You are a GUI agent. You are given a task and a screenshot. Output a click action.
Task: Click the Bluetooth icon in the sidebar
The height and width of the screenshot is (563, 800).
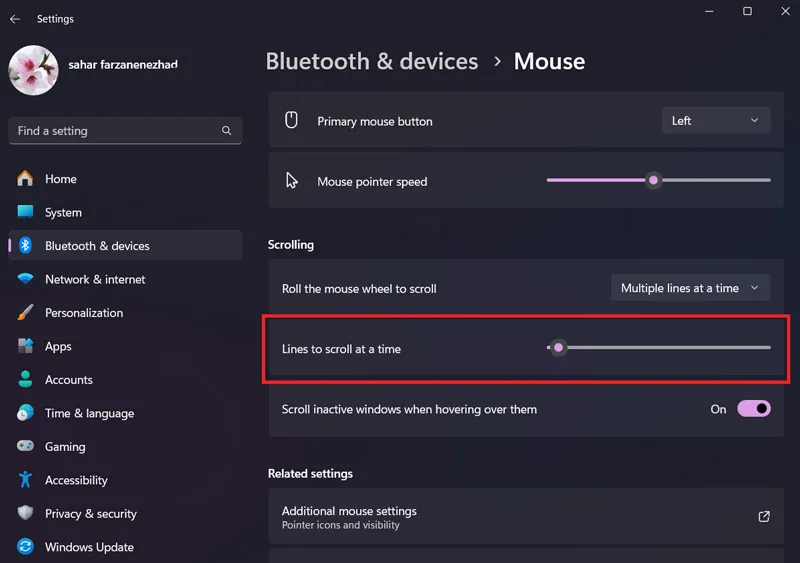coord(25,246)
